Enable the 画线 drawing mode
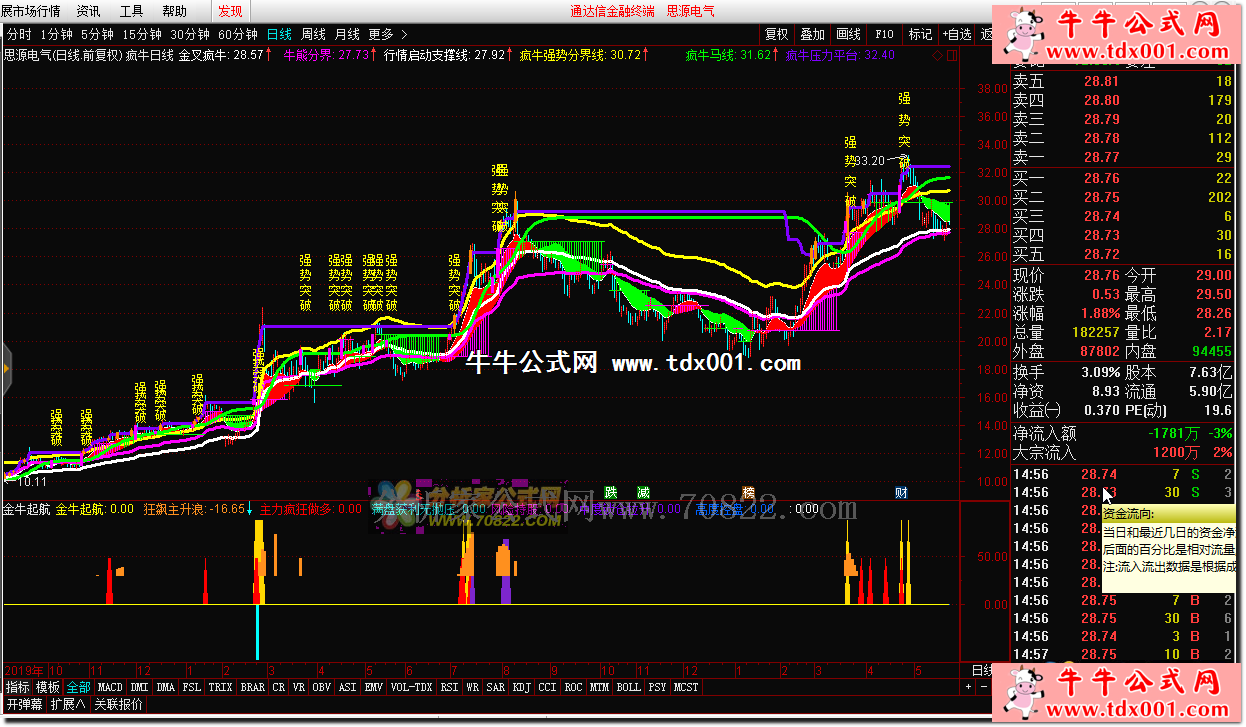 [848, 34]
